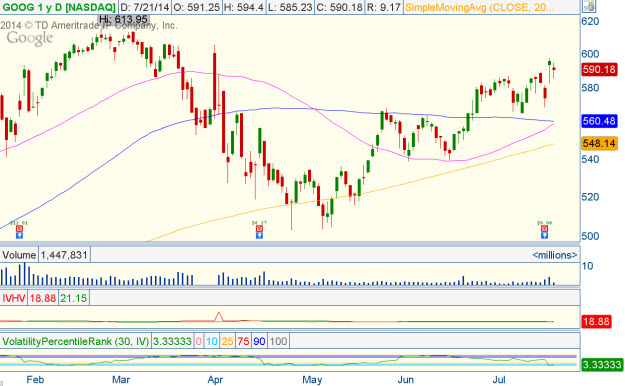Viewport: 625px width, 386px height.
Task: Click the 500 price axis label
Action: (590, 236)
